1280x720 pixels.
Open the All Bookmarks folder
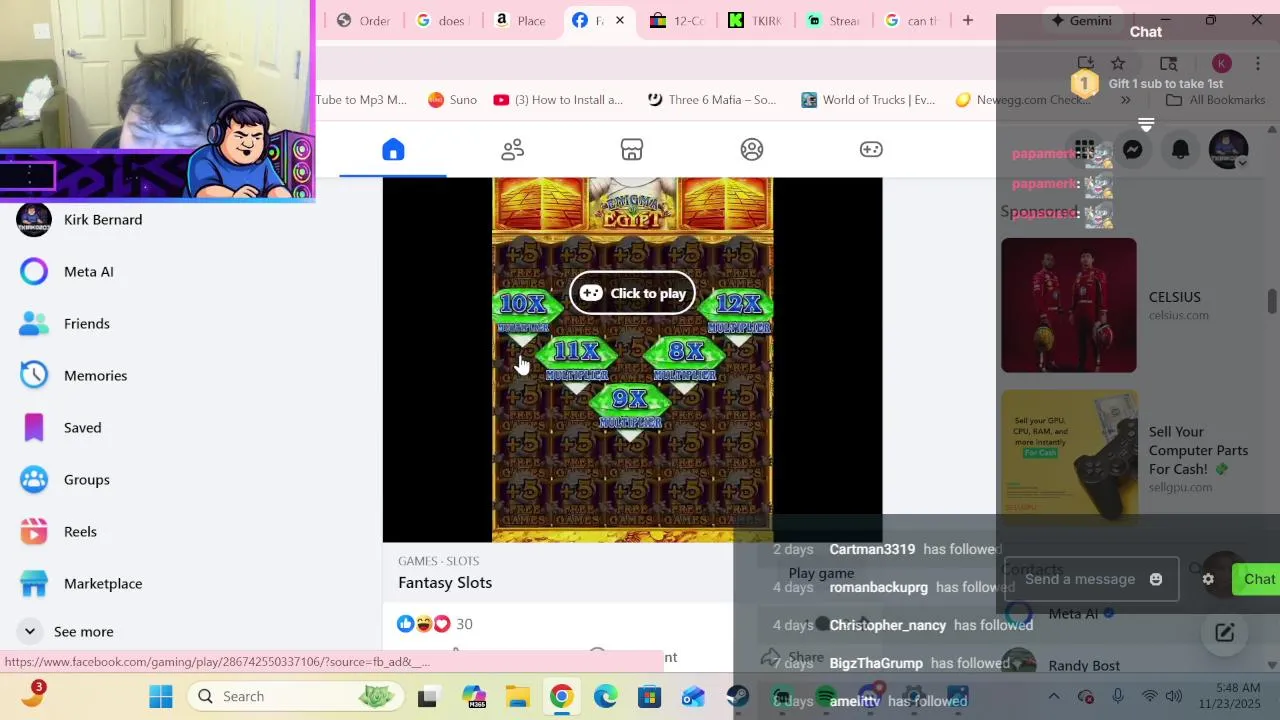pos(1216,100)
